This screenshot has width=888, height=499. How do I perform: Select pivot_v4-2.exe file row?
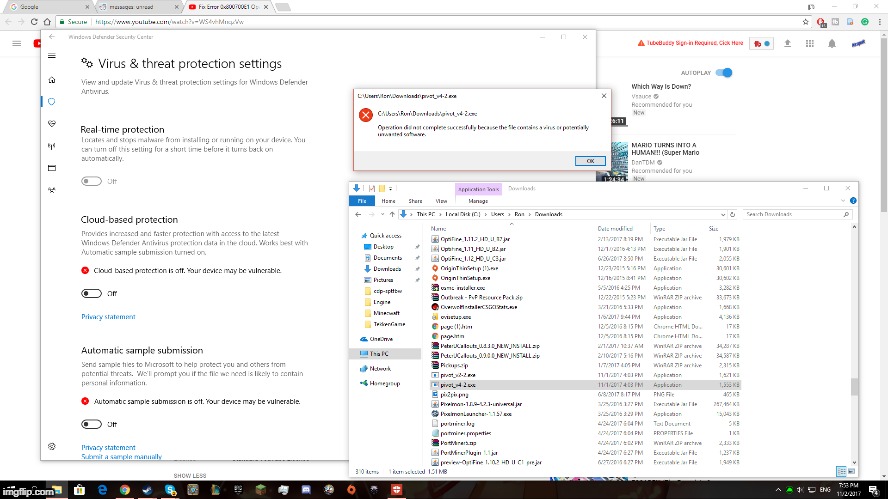coord(585,385)
